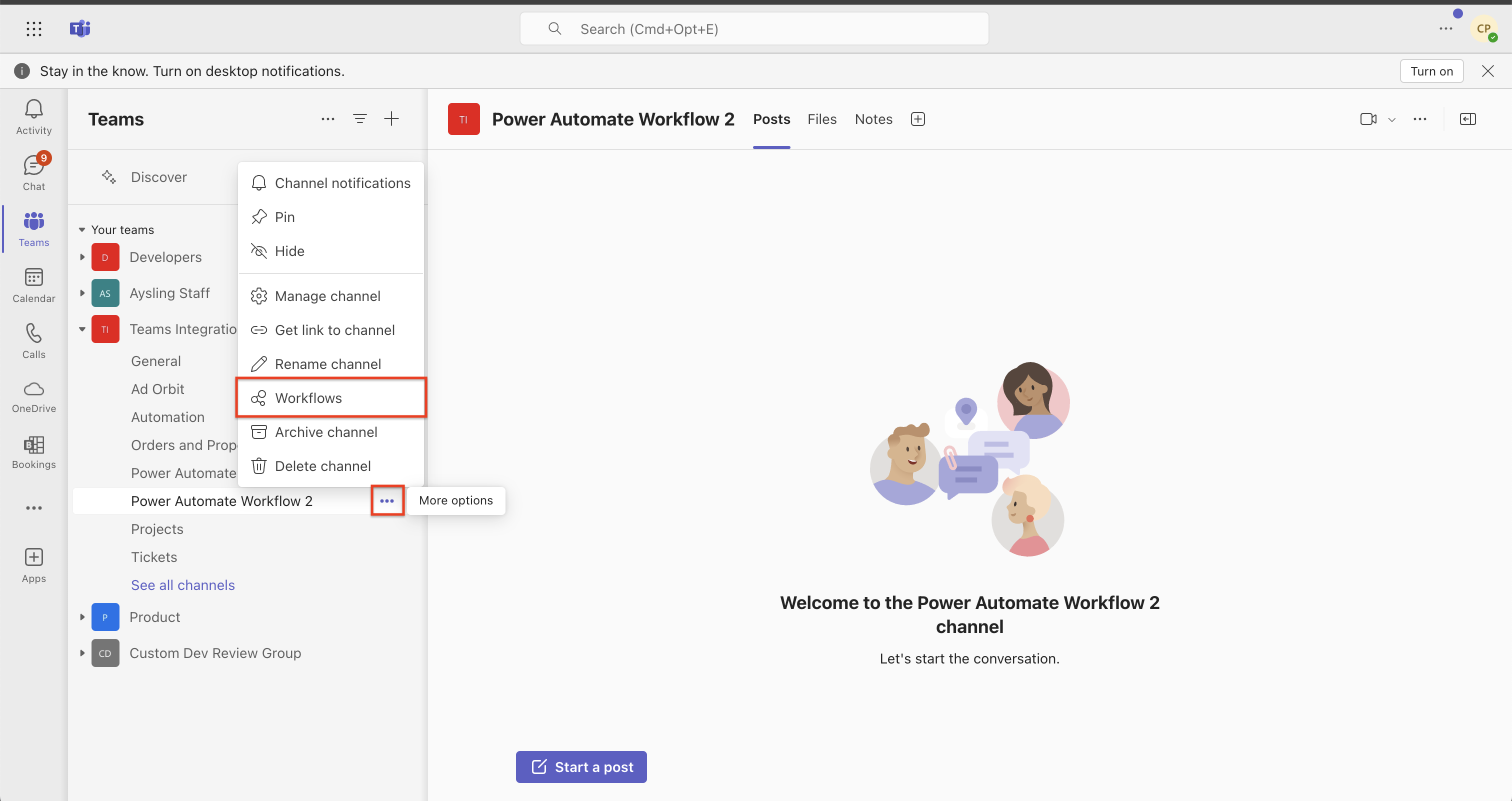Viewport: 1512px width, 801px height.
Task: Switch to the Posts tab
Action: pos(771,119)
